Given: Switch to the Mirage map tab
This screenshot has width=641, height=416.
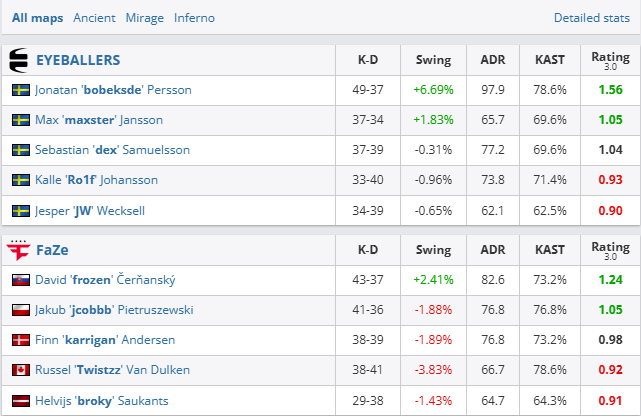Looking at the screenshot, I should point(144,18).
